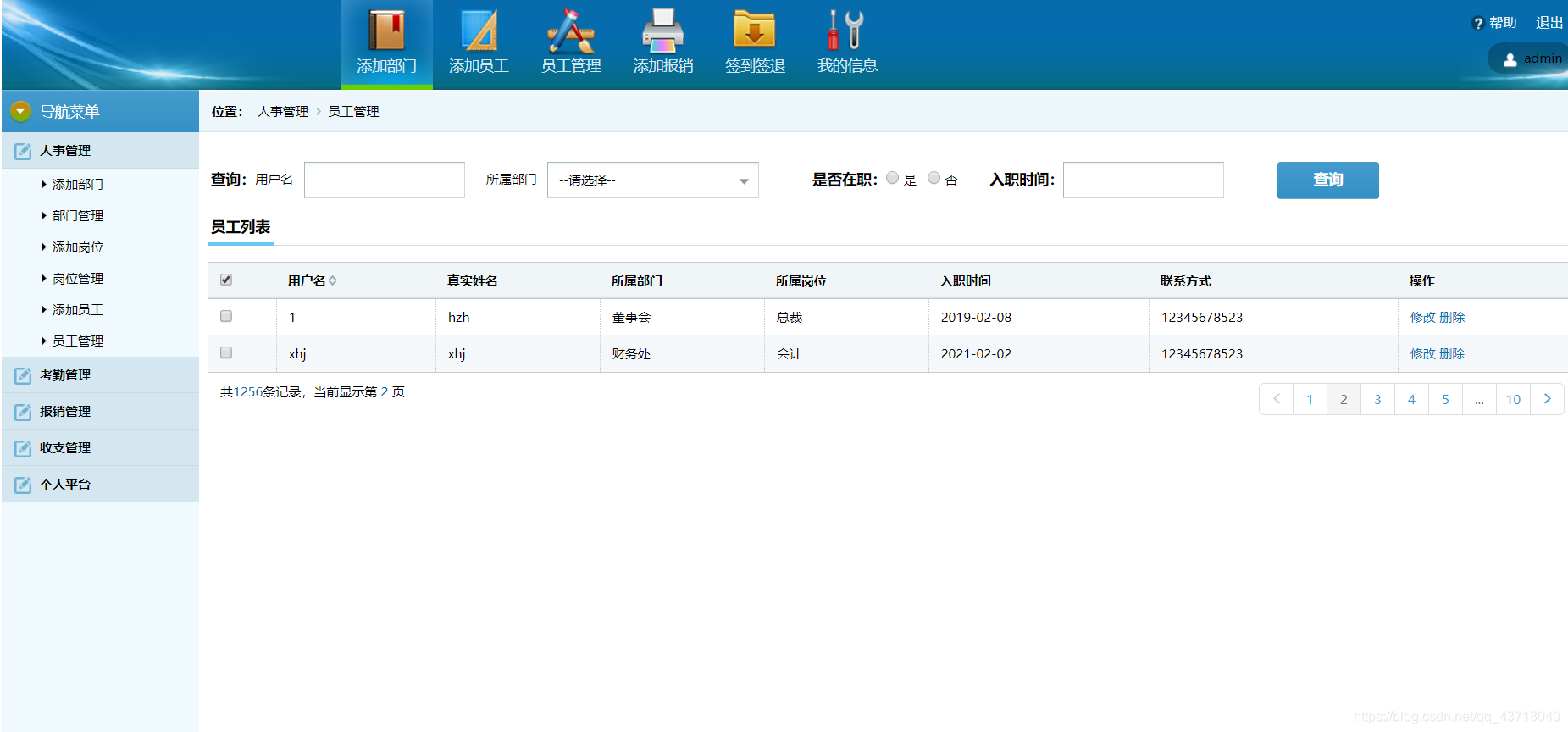Go to previous page arrow

1277,399
